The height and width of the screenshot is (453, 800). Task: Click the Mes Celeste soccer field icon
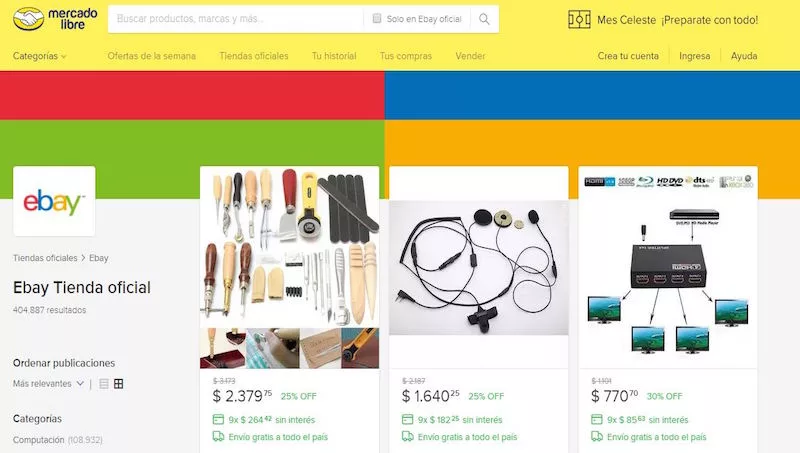pos(579,19)
